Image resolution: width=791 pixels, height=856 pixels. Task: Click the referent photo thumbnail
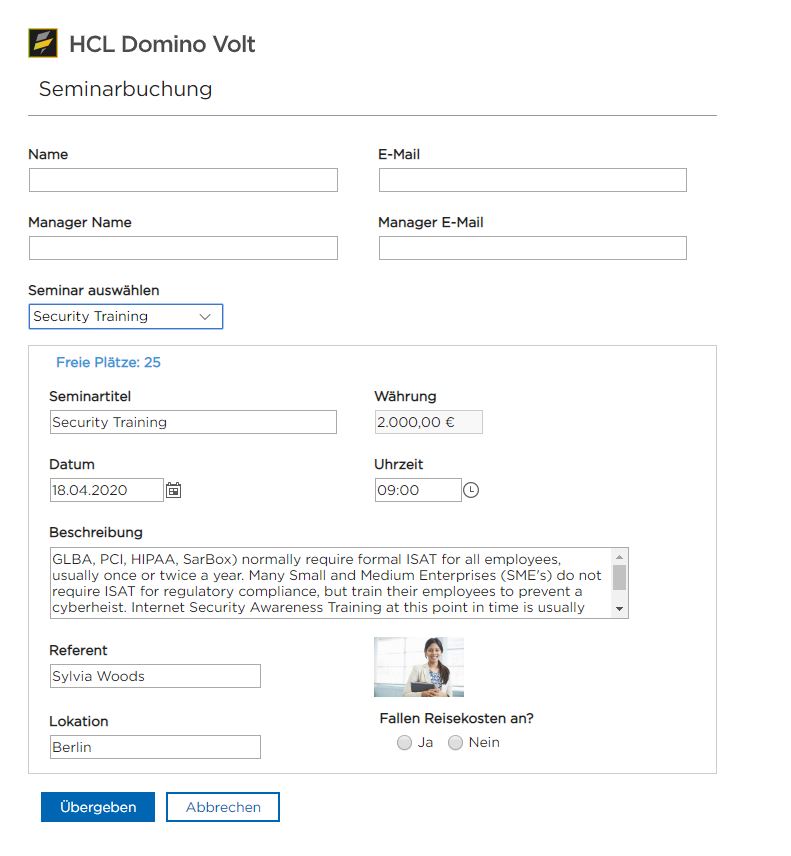click(418, 667)
